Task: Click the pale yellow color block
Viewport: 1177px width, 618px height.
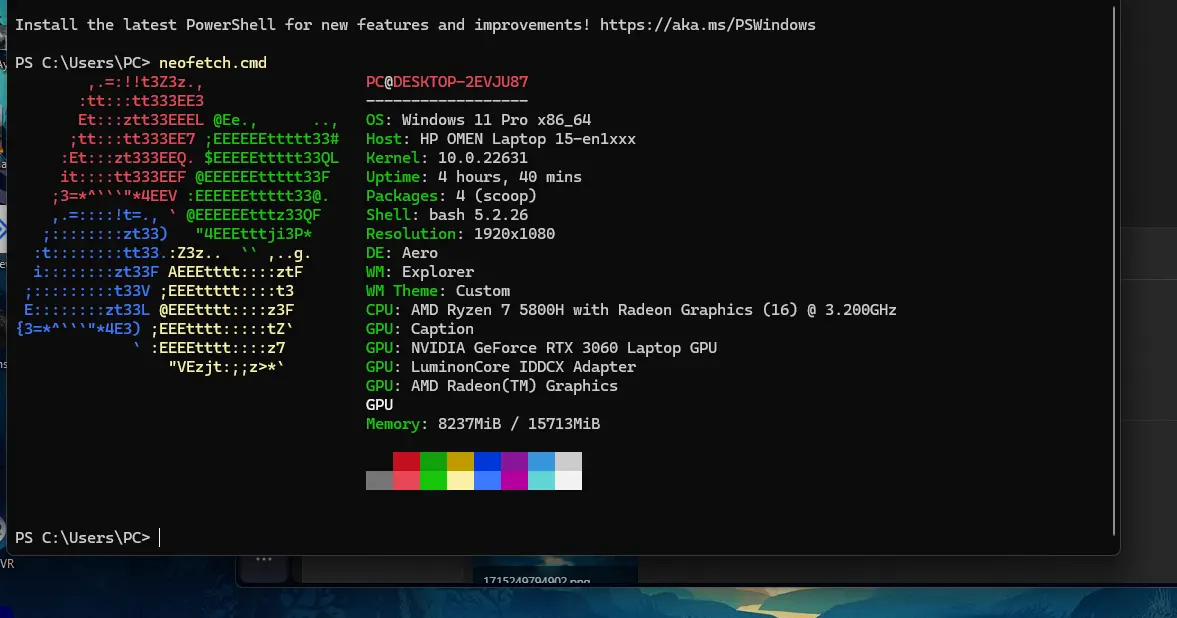Action: pyautogui.click(x=460, y=481)
